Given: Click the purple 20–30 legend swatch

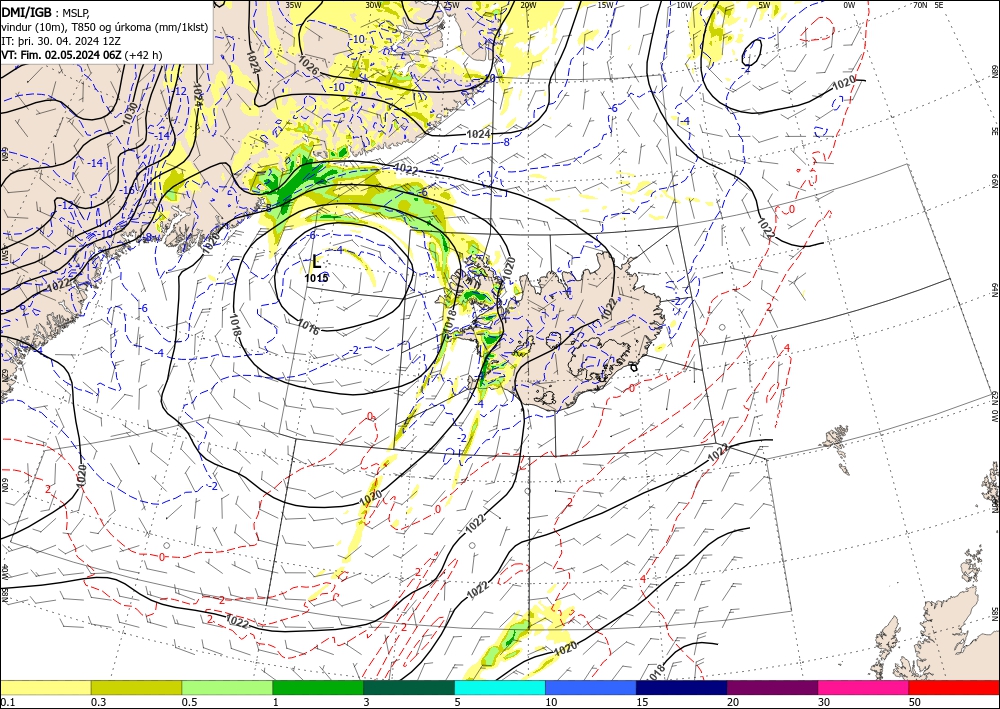Looking at the screenshot, I should coord(772,687).
